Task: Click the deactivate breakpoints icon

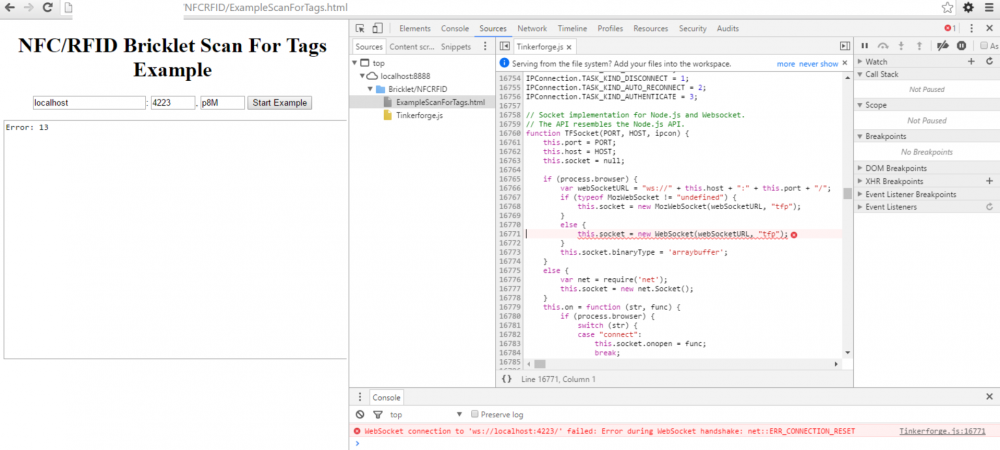Action: 941,46
